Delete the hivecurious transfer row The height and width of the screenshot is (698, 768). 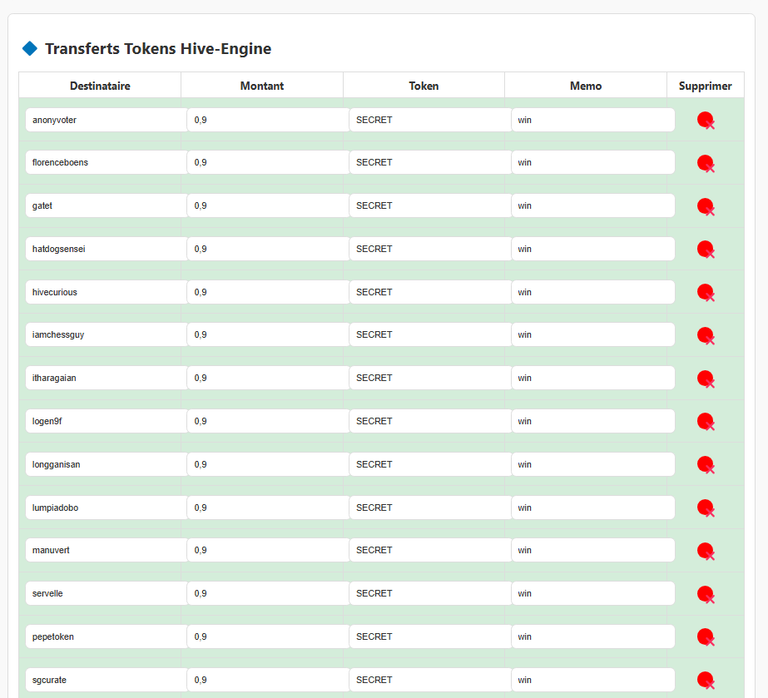tap(705, 292)
